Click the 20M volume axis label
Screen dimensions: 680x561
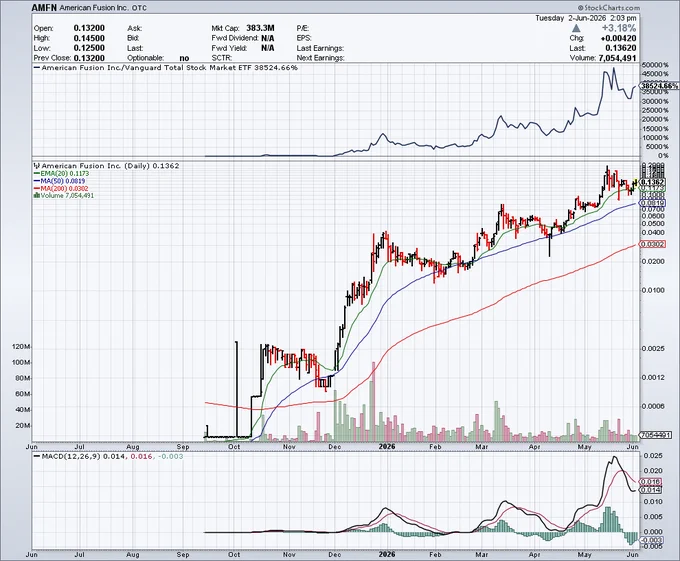click(x=23, y=426)
